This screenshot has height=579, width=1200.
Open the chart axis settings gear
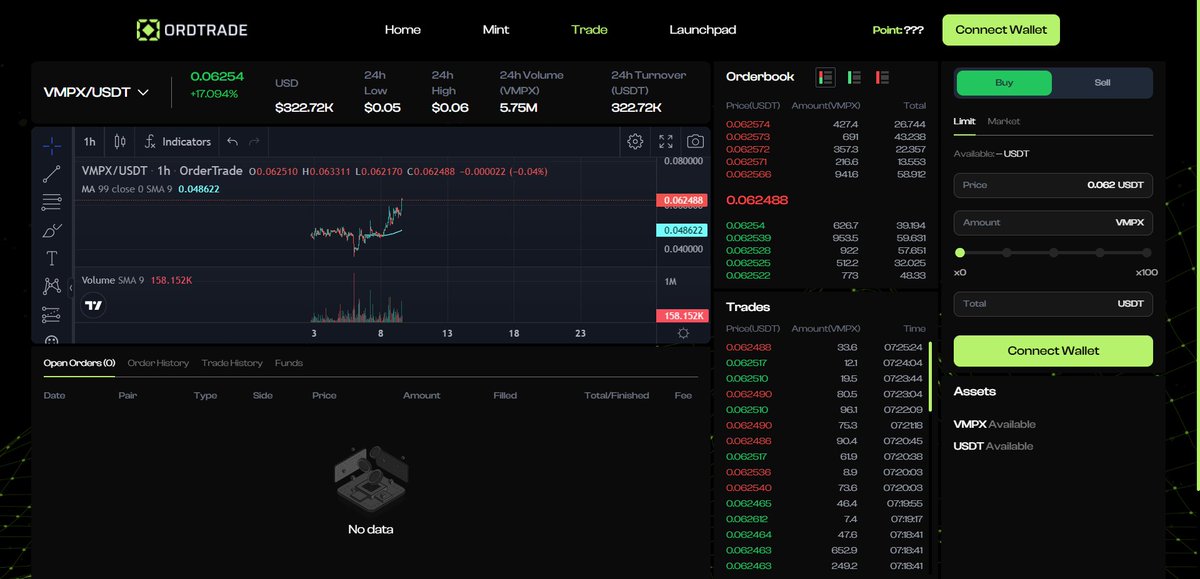click(x=683, y=333)
